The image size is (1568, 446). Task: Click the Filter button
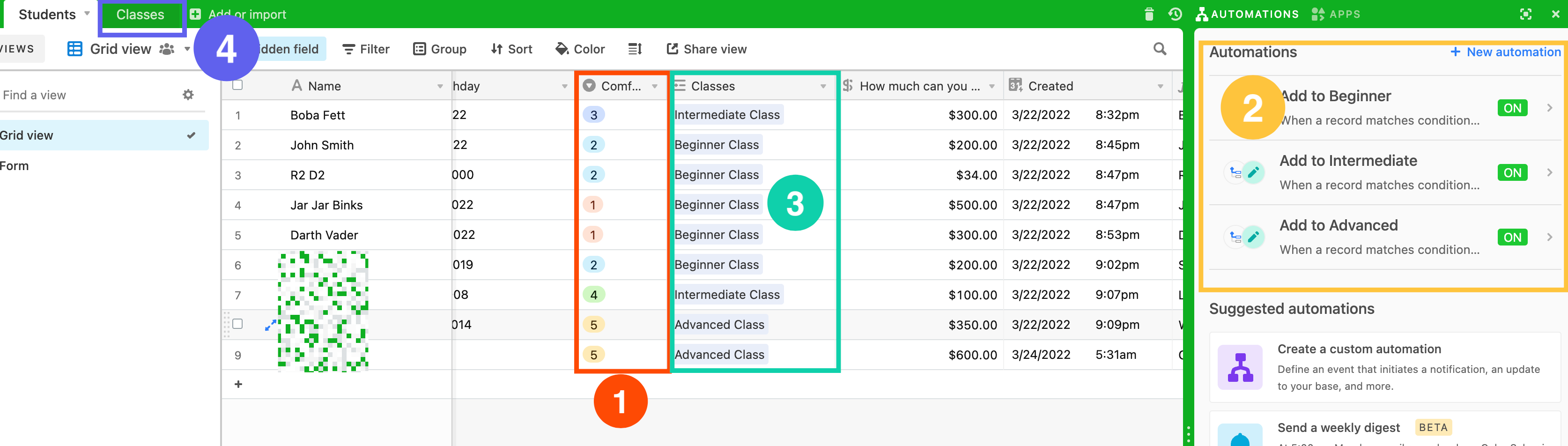(x=366, y=49)
